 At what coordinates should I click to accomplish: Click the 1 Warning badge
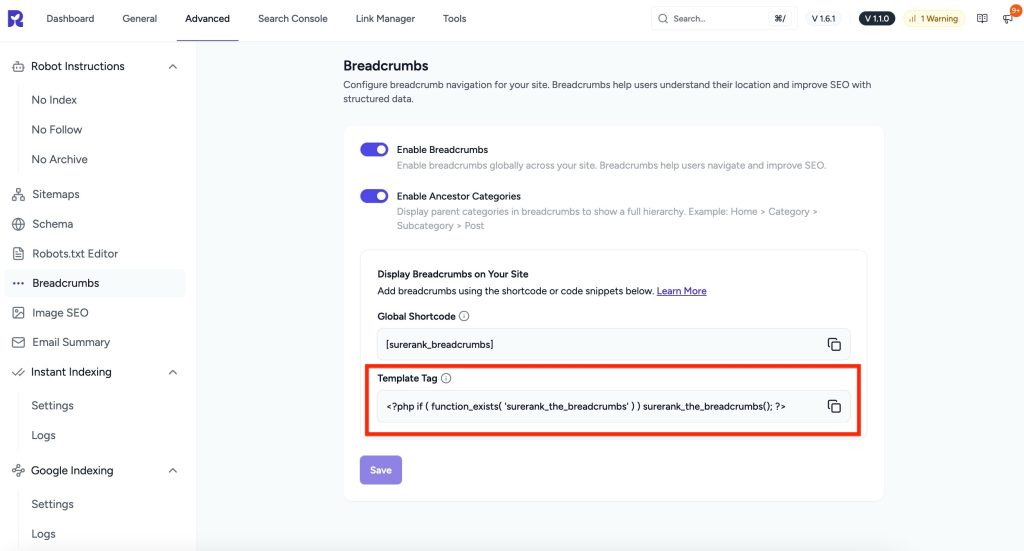[933, 19]
